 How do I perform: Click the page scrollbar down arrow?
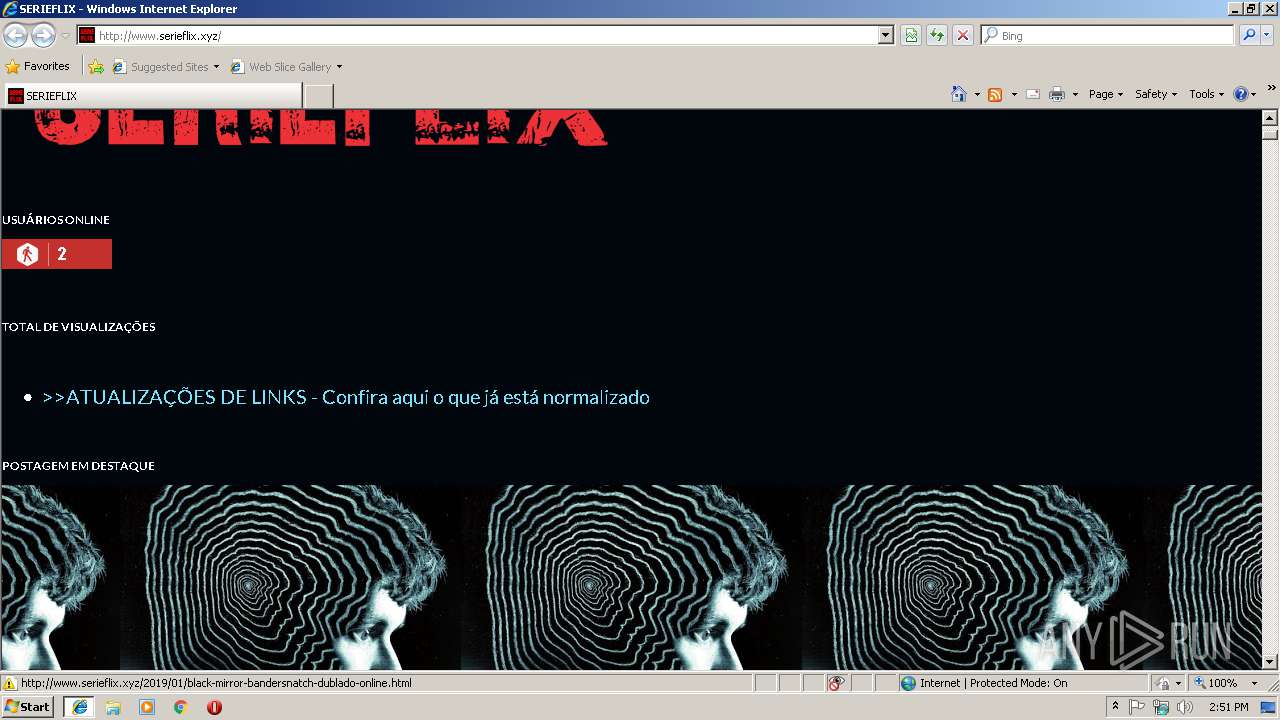point(1270,661)
